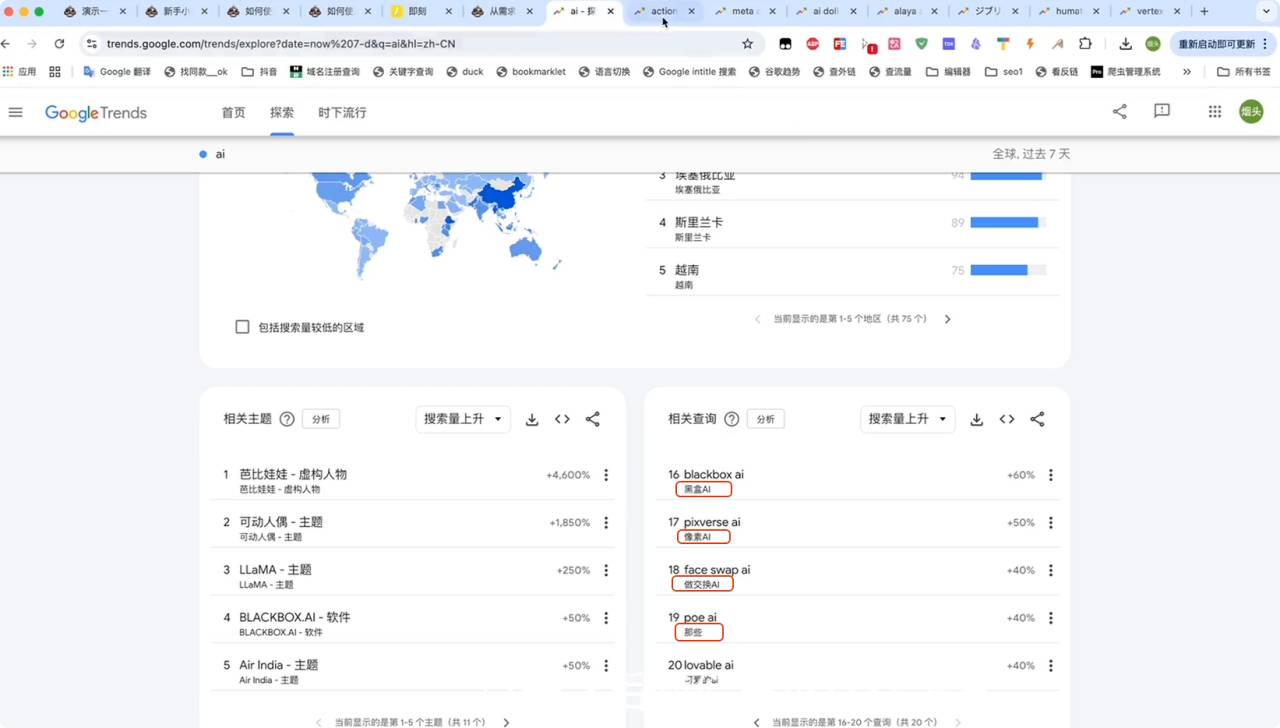The width and height of the screenshot is (1280, 728).
Task: Select the 探索 tab
Action: [x=282, y=113]
